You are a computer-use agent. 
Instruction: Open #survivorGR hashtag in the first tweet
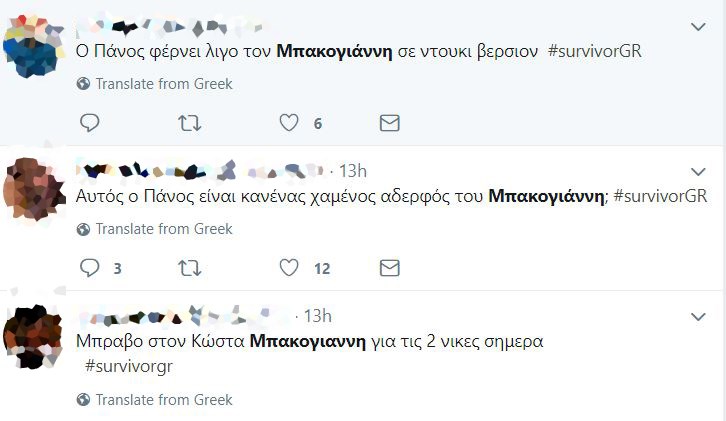[x=594, y=51]
